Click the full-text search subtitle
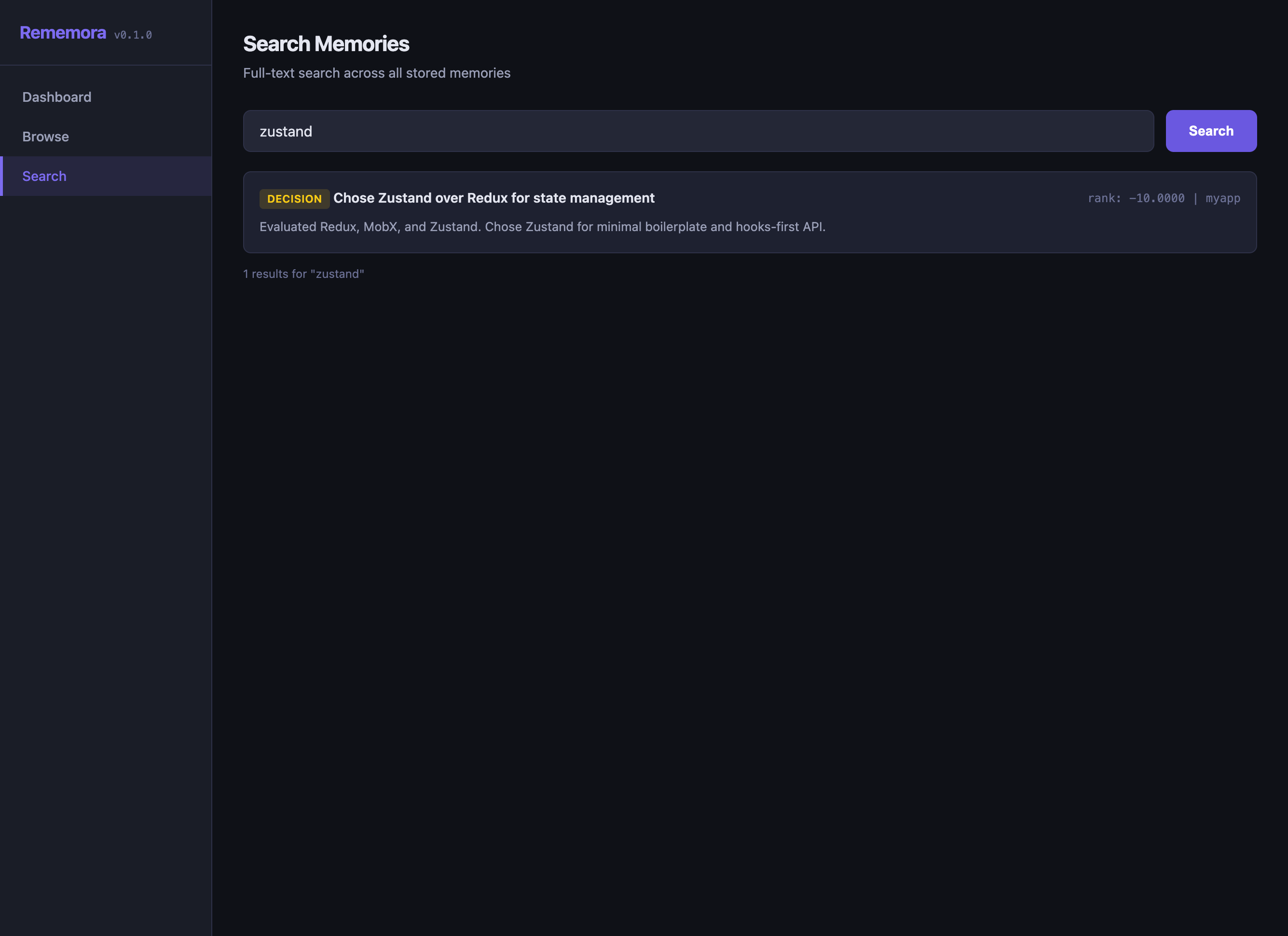Image resolution: width=1288 pixels, height=936 pixels. [377, 73]
